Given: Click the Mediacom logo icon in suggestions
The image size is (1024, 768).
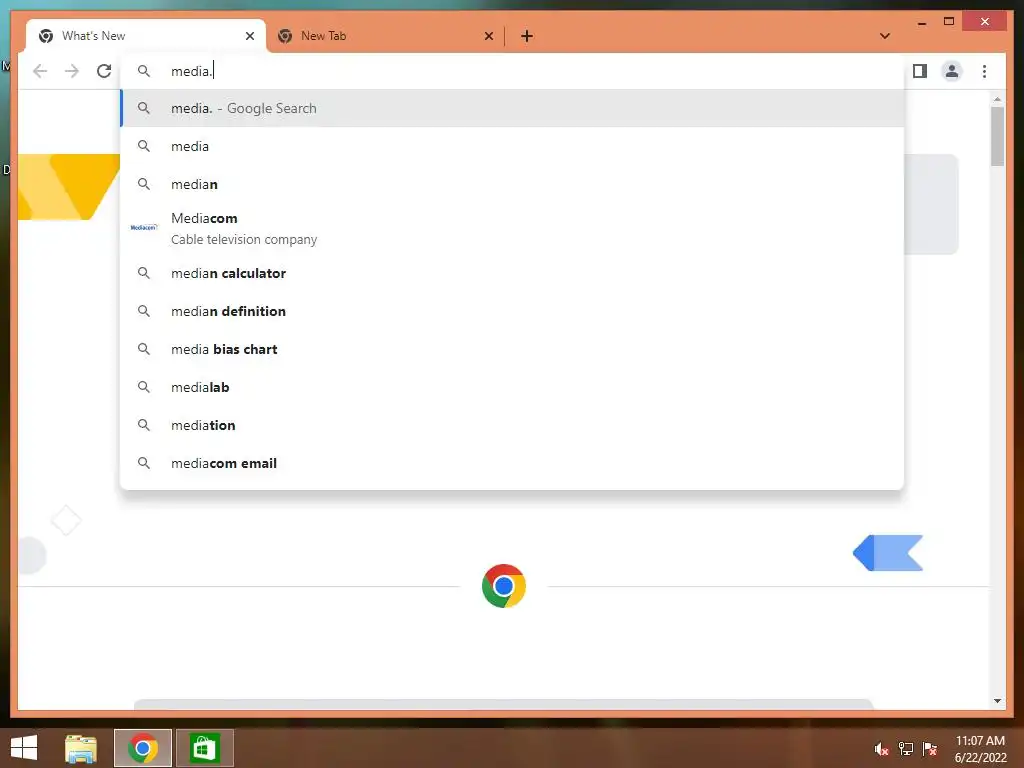Looking at the screenshot, I should point(144,227).
